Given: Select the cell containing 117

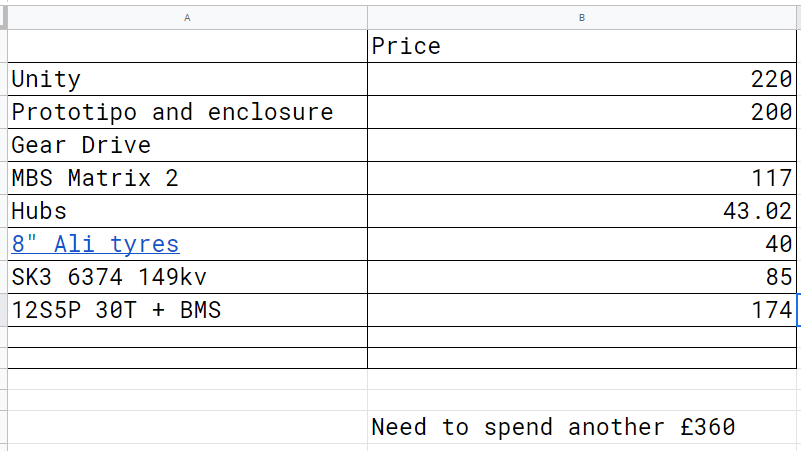Looking at the screenshot, I should coord(582,178).
